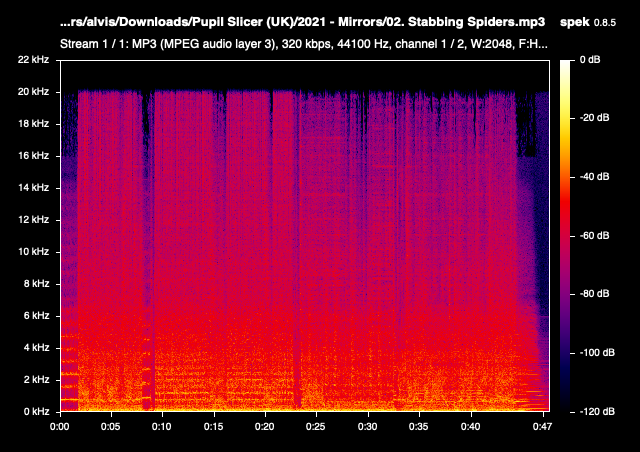
Task: Click the dB color gradient legend bar
Action: (565, 236)
